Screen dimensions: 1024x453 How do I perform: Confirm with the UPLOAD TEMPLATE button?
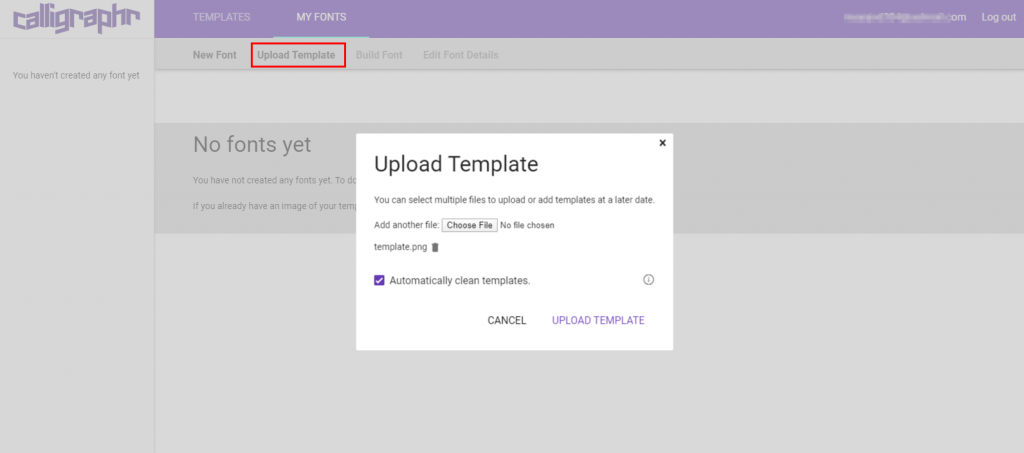coord(598,320)
